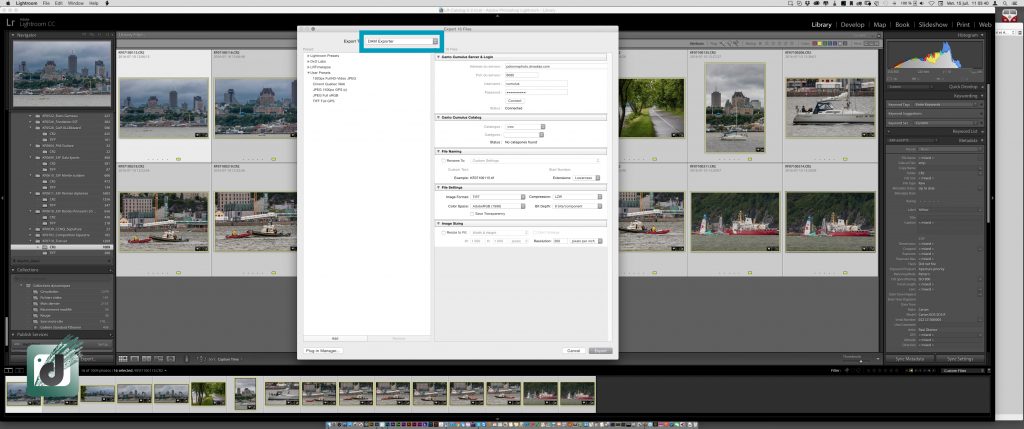
Task: Open the Category dropdown
Action: pyautogui.click(x=525, y=135)
